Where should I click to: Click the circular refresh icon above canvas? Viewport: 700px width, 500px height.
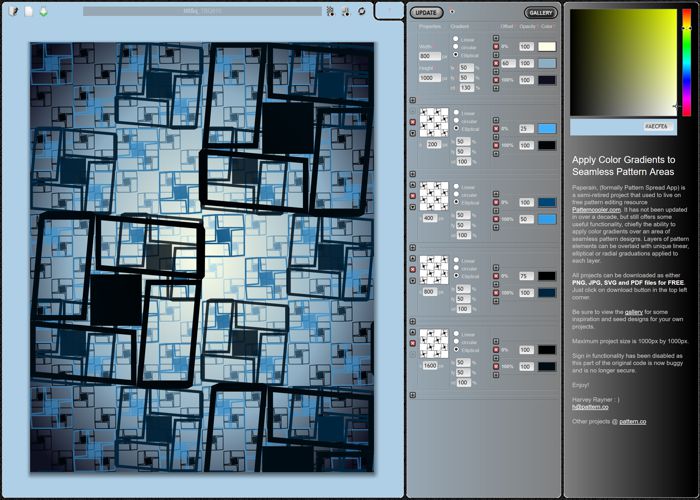[x=360, y=11]
